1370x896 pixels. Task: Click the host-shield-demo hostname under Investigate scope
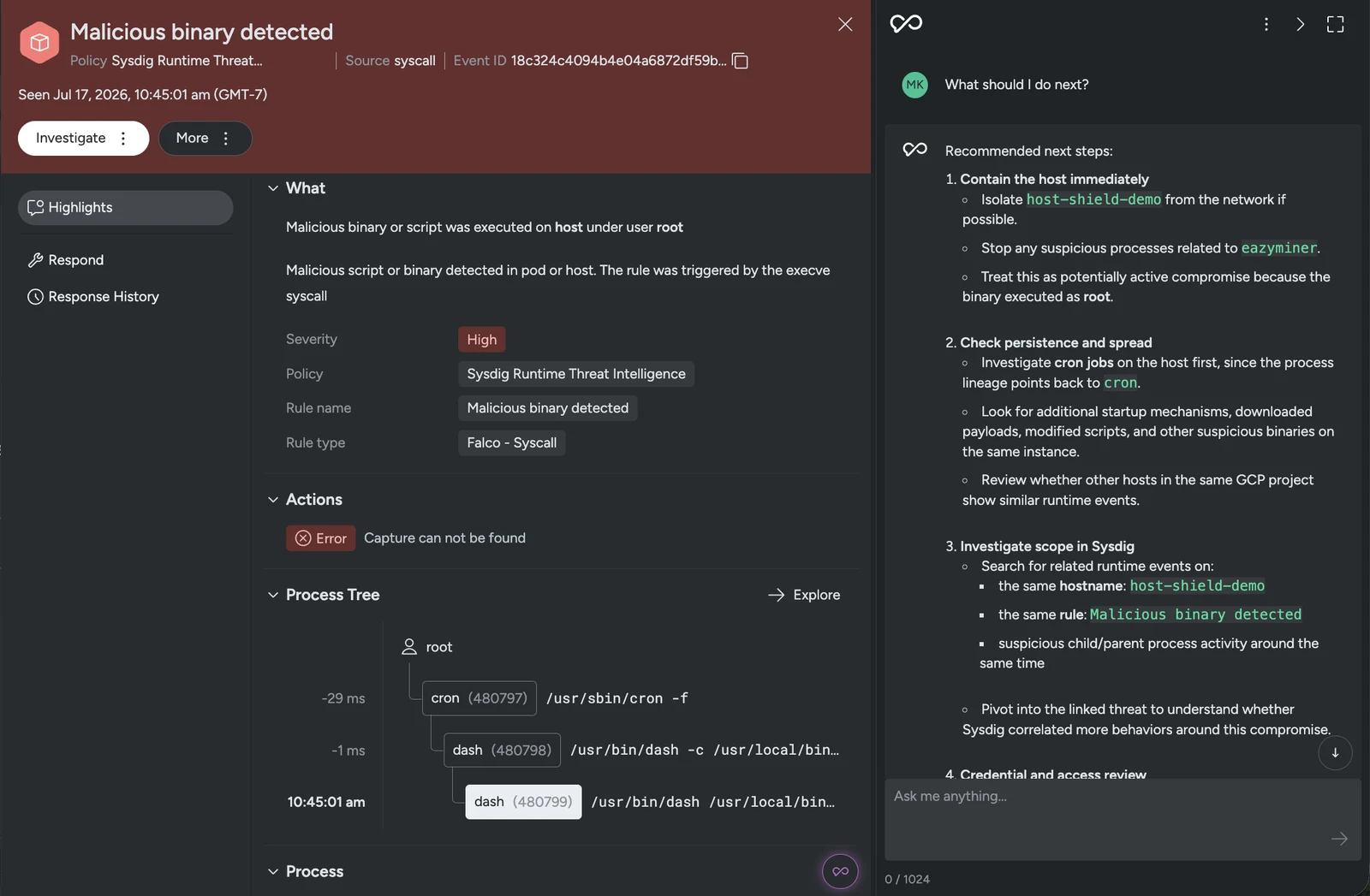1197,586
